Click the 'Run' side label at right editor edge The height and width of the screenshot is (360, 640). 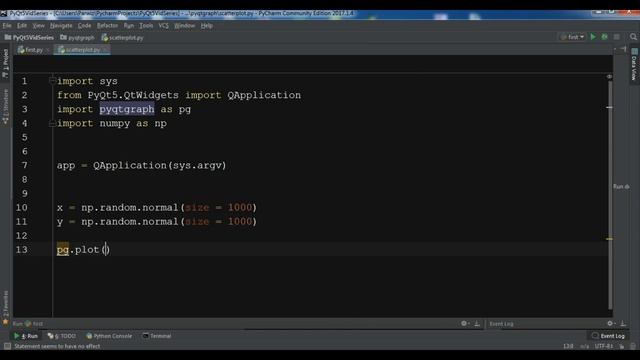[x=621, y=187]
